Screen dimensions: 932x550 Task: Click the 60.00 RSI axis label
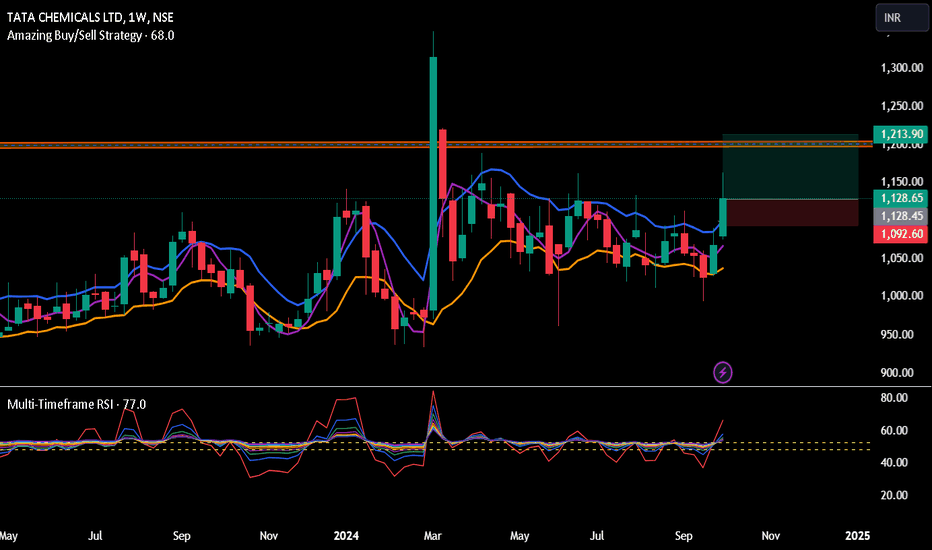pyautogui.click(x=894, y=430)
